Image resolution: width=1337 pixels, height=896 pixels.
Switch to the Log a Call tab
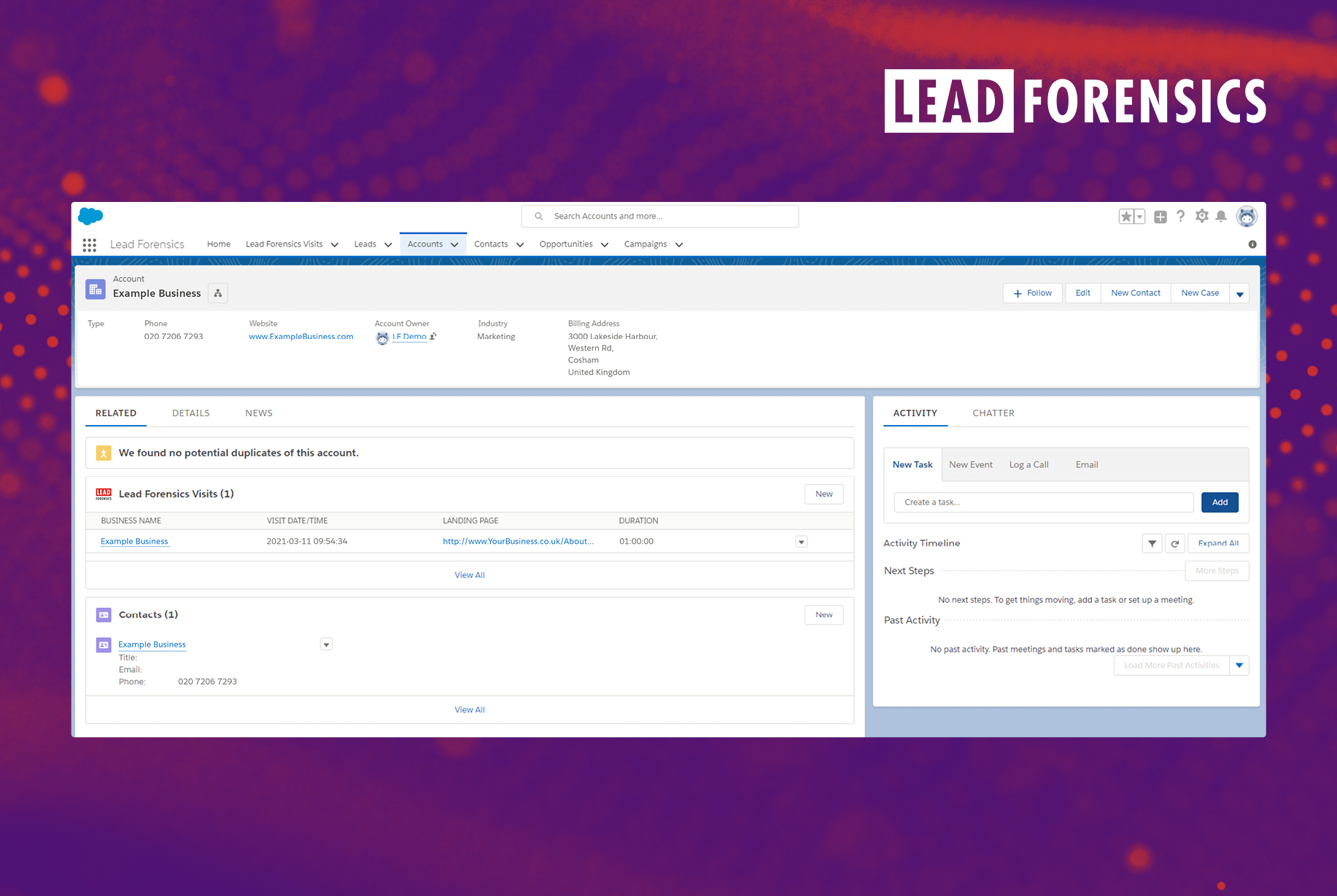1029,465
